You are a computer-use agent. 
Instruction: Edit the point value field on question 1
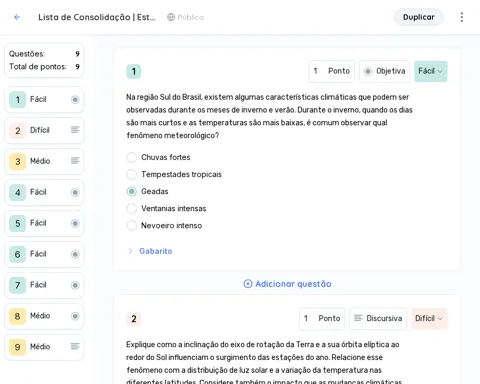click(x=332, y=71)
